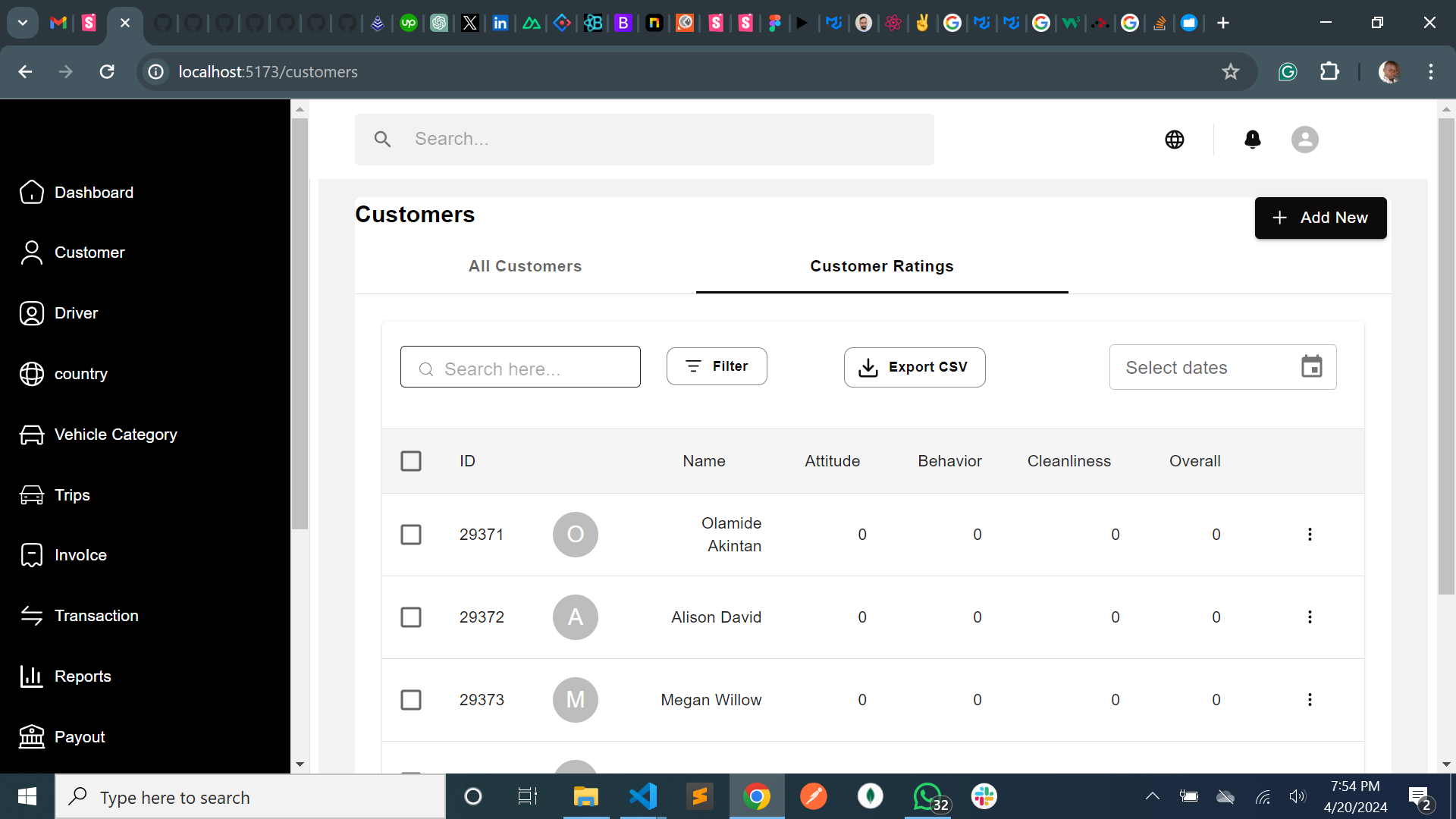Focus the top Search... field
Image resolution: width=1456 pixels, height=819 pixels.
pos(645,140)
